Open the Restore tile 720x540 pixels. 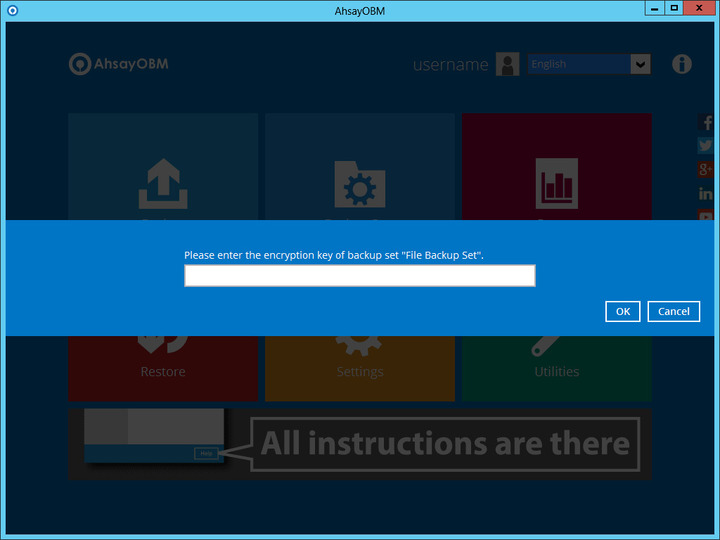tap(162, 368)
